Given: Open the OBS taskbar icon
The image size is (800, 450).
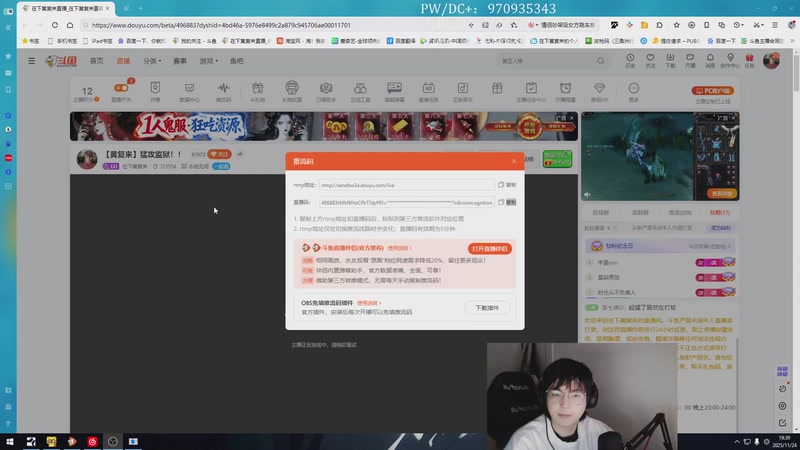Looking at the screenshot, I should (x=113, y=441).
